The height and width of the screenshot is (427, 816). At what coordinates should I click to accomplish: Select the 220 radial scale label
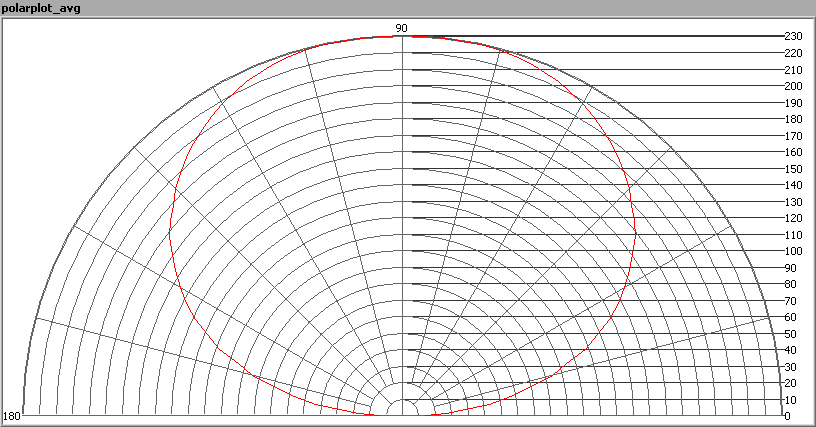tap(792, 54)
